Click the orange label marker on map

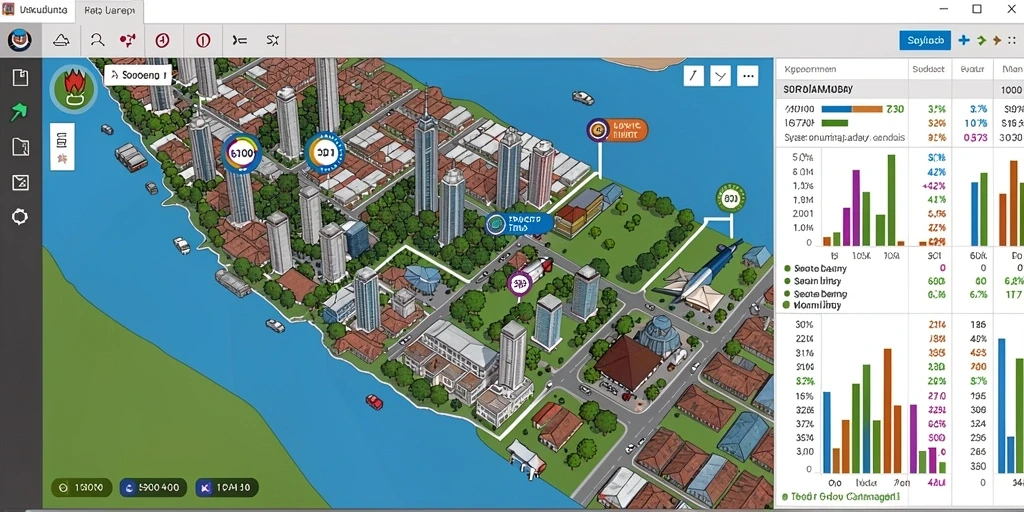click(617, 130)
